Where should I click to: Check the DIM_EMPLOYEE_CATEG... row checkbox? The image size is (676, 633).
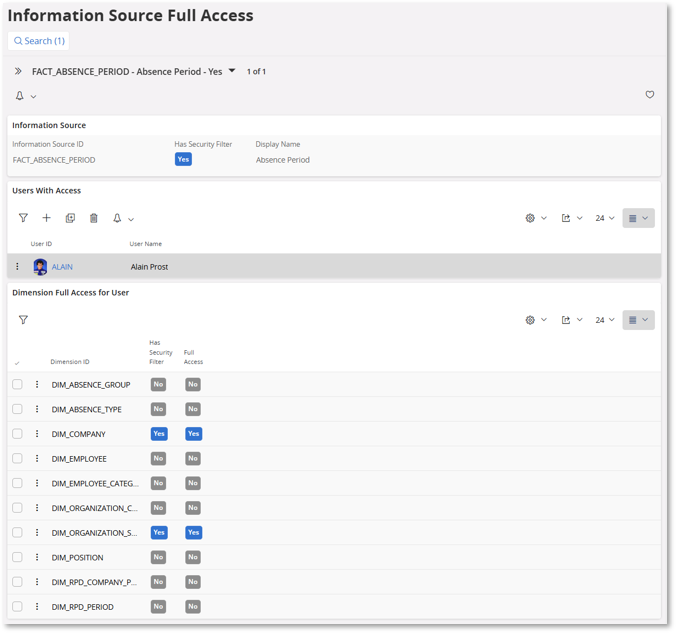[x=17, y=483]
